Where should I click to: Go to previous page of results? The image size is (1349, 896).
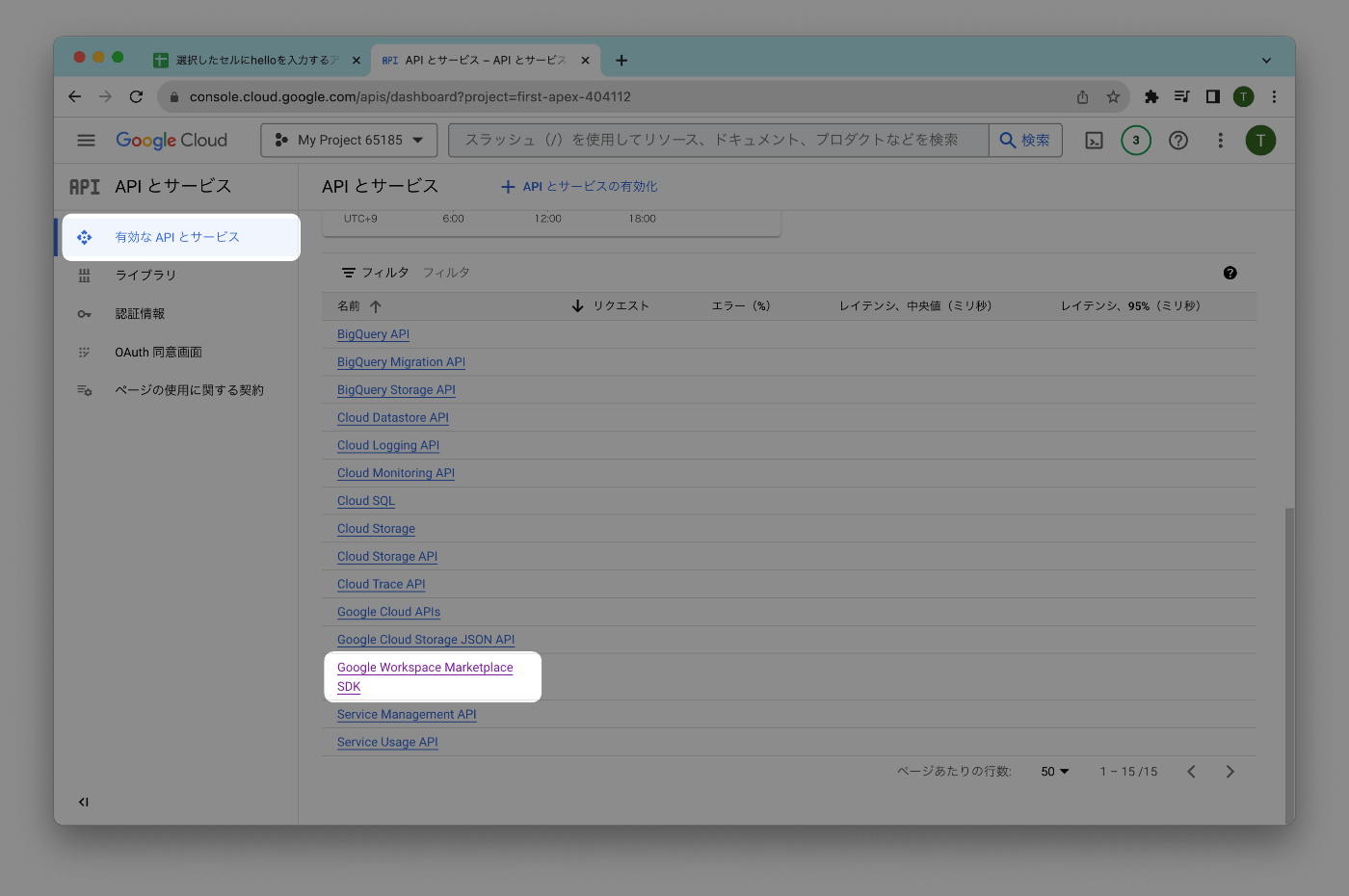point(1192,772)
